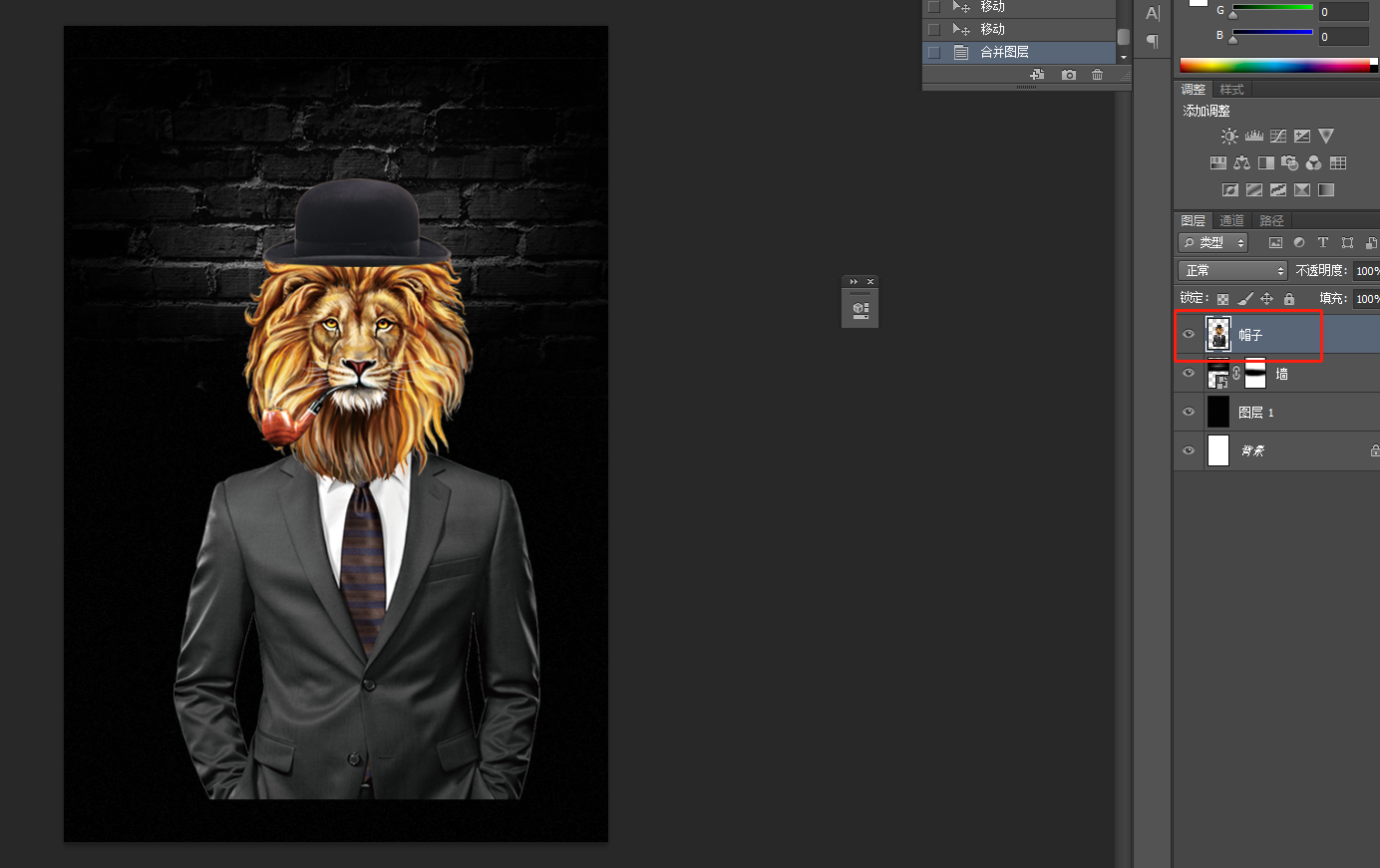Add a Photo Filter adjustment layer

coord(1290,163)
